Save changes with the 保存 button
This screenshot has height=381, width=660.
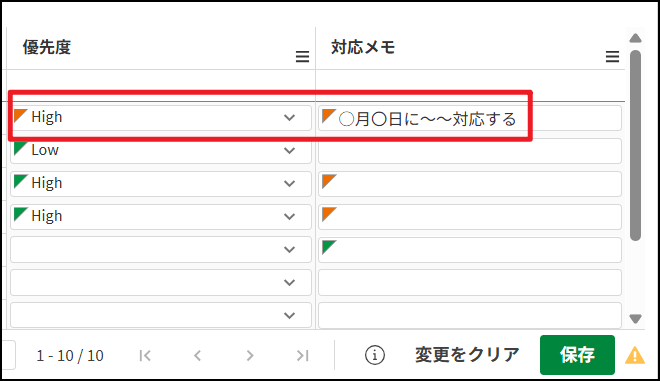coord(577,355)
